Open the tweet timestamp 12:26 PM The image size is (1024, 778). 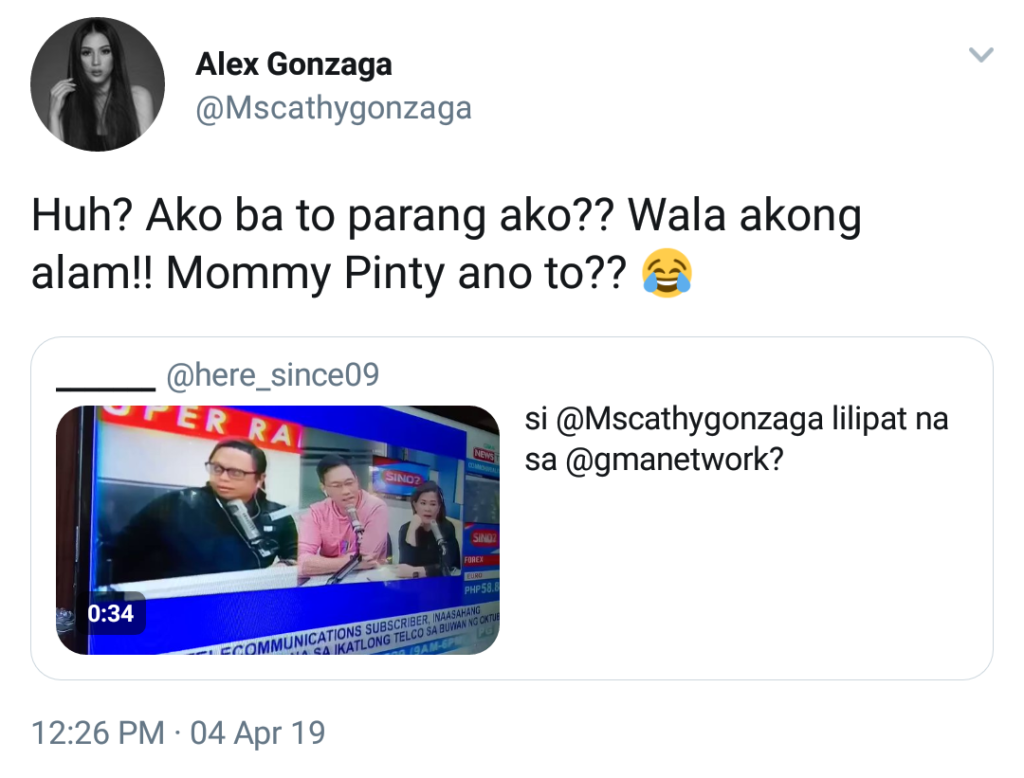click(x=98, y=733)
